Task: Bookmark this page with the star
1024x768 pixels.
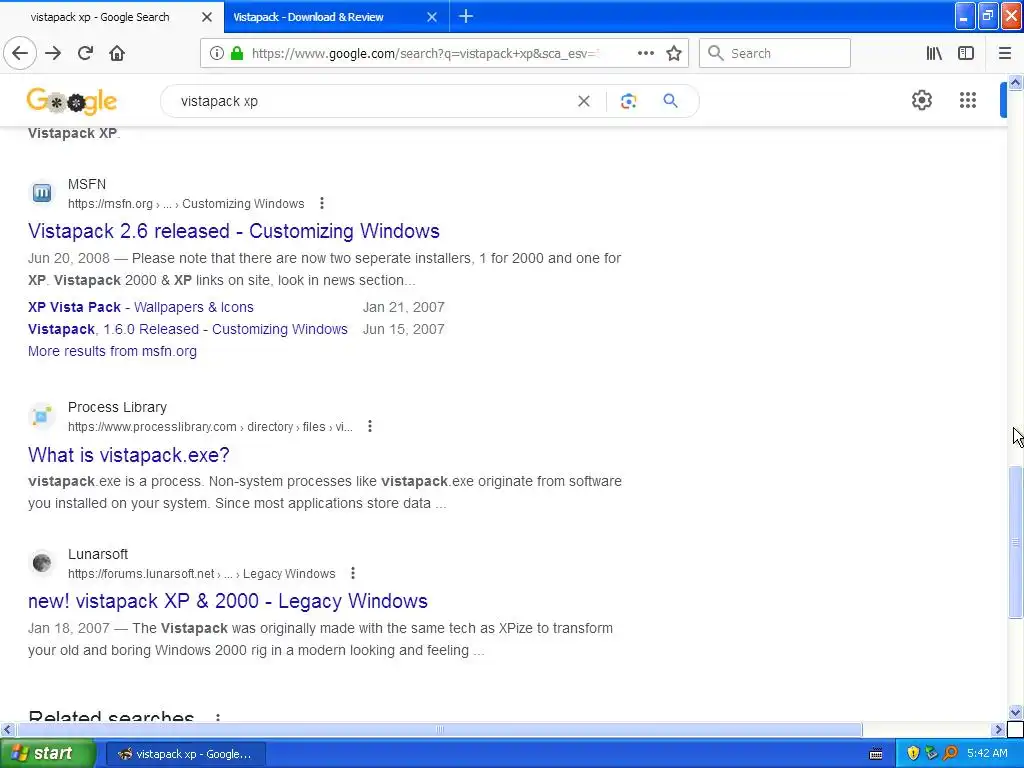Action: pyautogui.click(x=674, y=53)
